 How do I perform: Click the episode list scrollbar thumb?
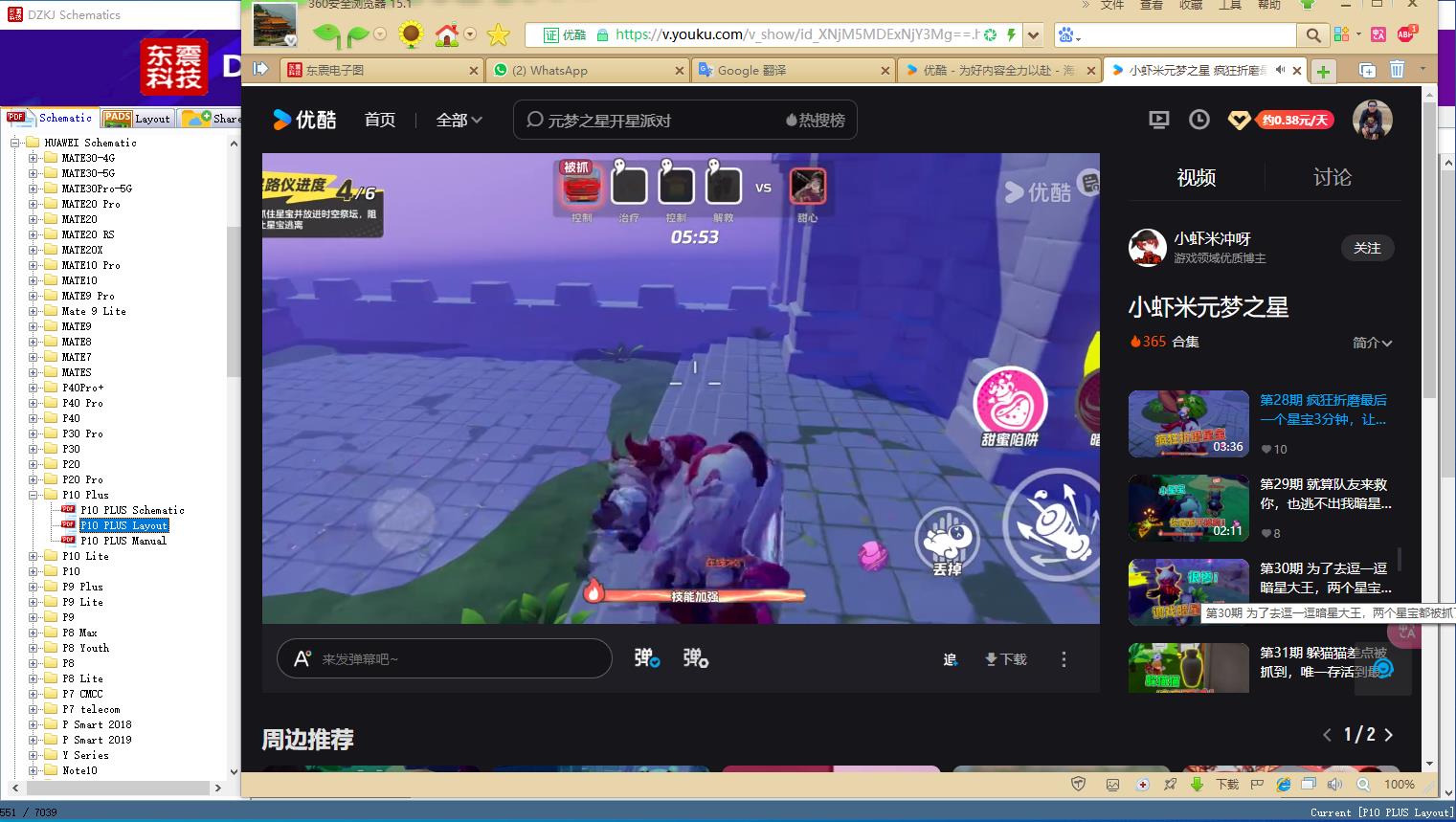click(x=1400, y=559)
